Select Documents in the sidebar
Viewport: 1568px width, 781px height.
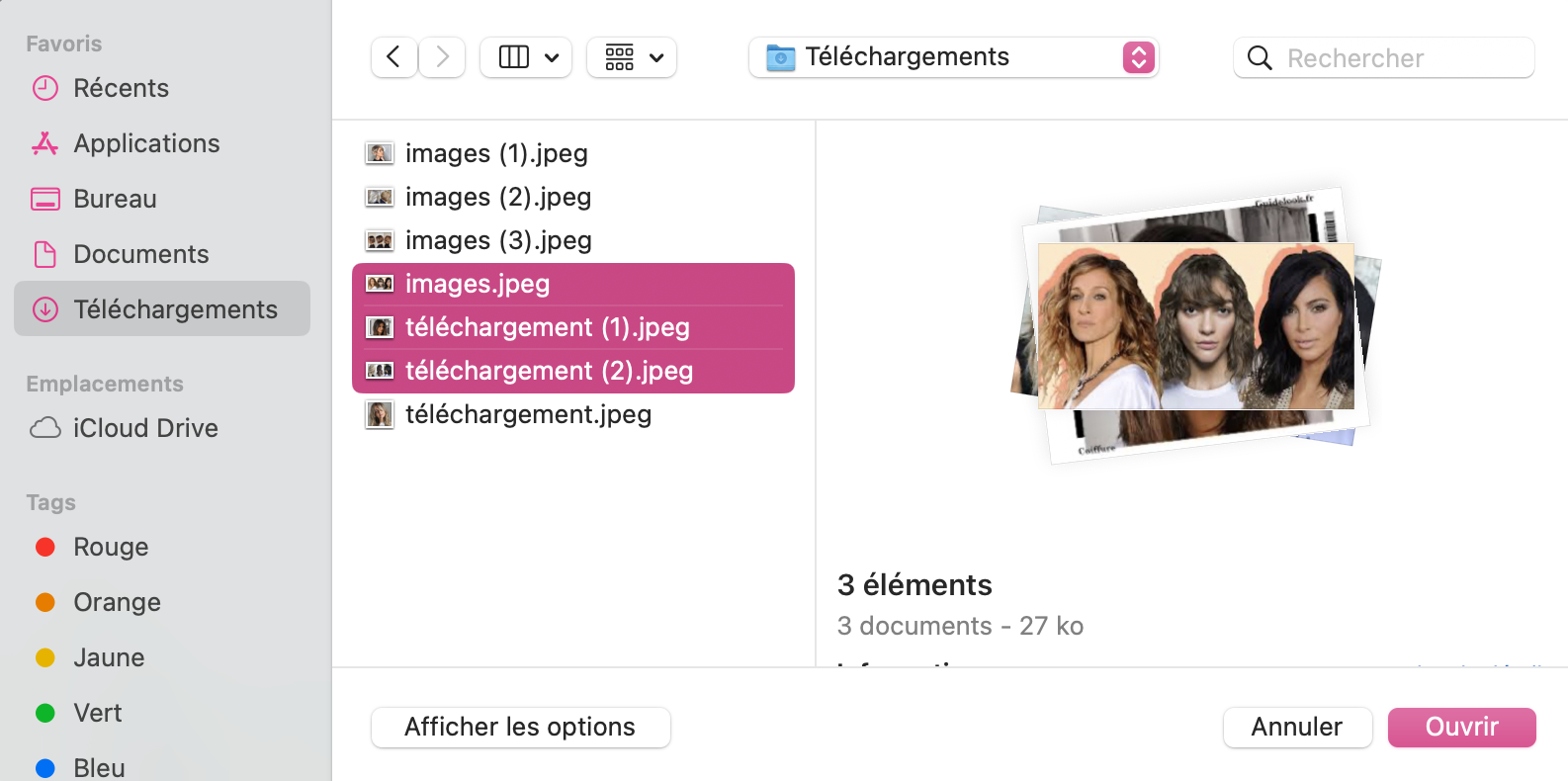(x=140, y=254)
